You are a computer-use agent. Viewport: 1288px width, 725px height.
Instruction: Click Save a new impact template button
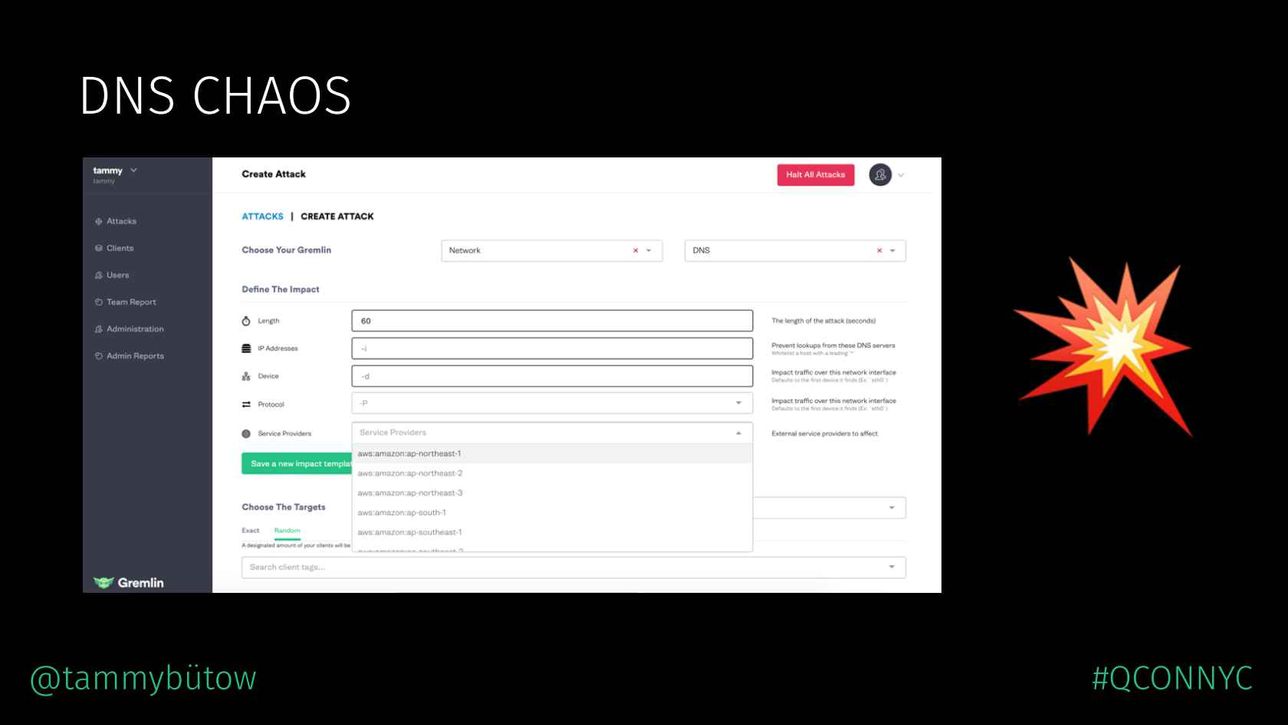point(297,464)
